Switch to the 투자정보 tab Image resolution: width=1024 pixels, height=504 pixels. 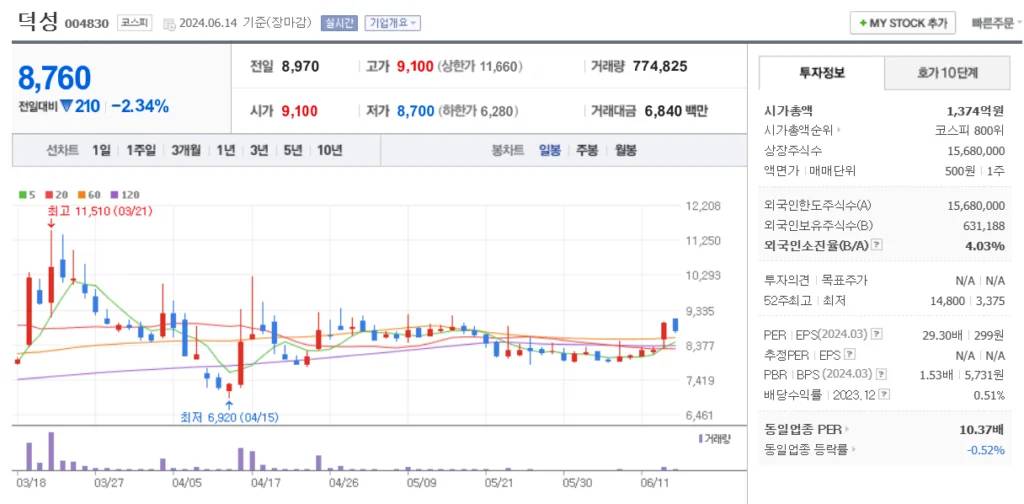click(x=822, y=72)
